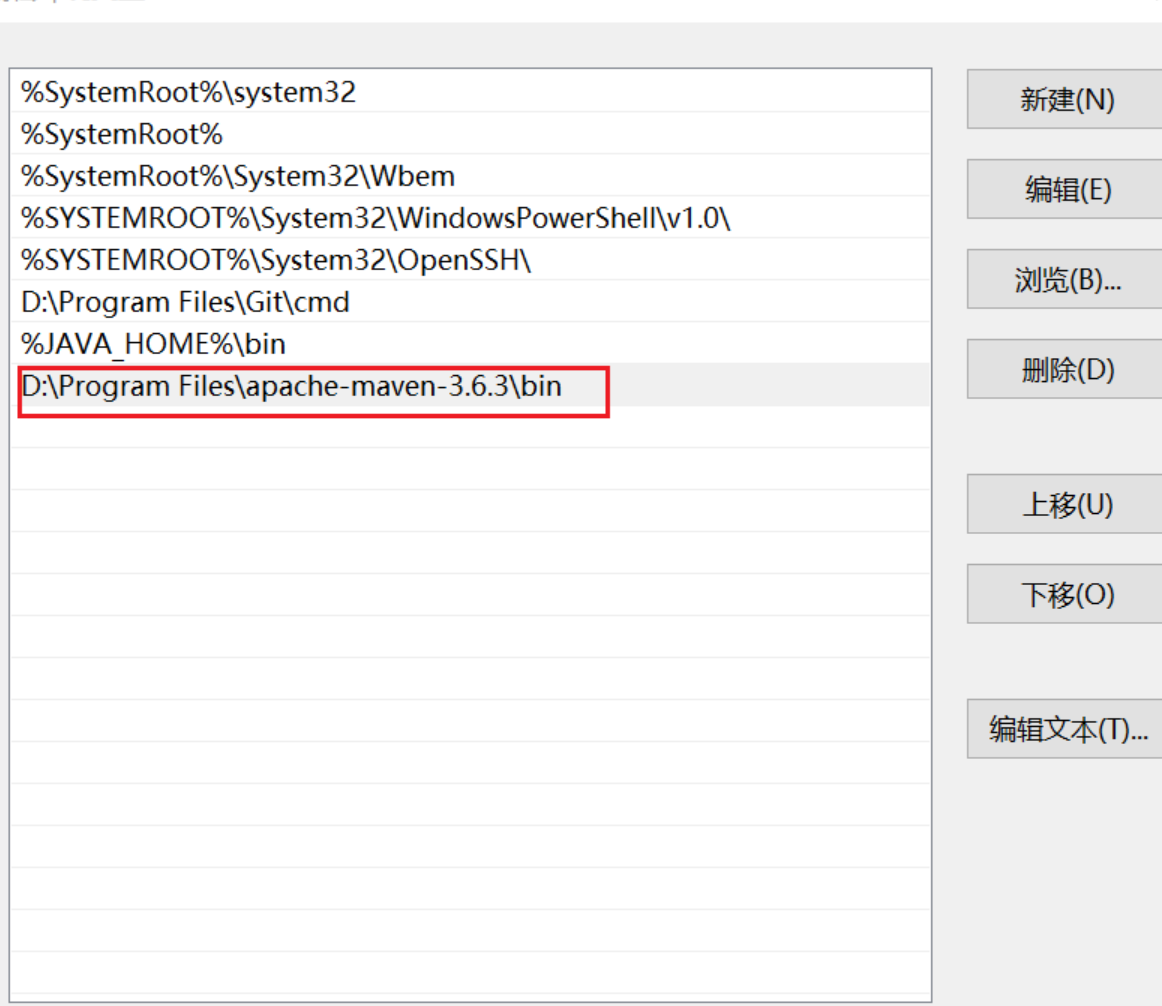Select the System32\OpenSSH\ path row
Viewport: 1162px width, 1006px height.
click(x=471, y=260)
